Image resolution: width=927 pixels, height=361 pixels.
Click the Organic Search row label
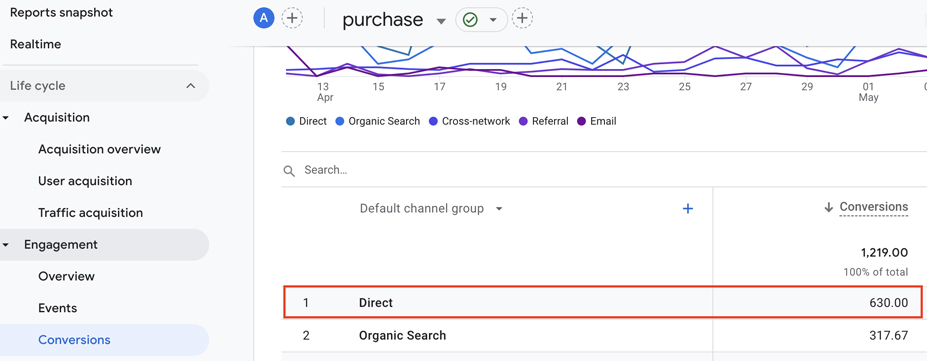tap(403, 336)
